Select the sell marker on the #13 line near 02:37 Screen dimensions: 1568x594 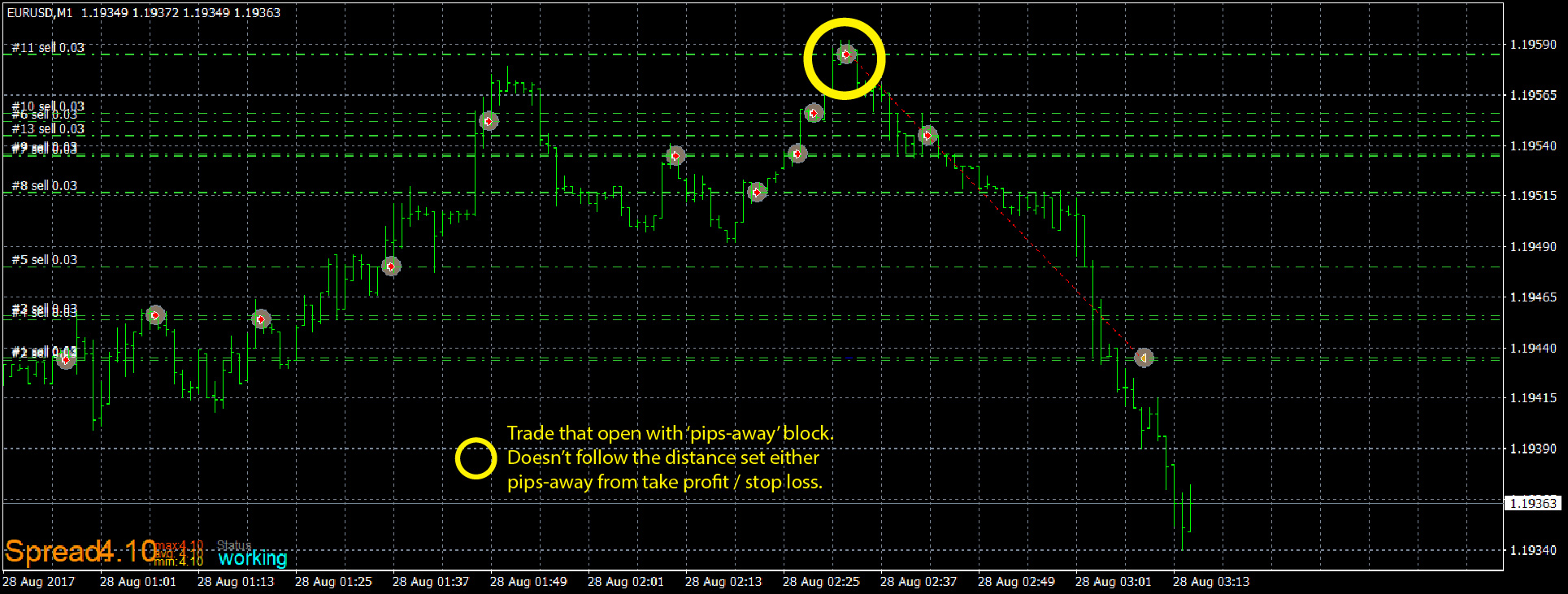point(927,136)
